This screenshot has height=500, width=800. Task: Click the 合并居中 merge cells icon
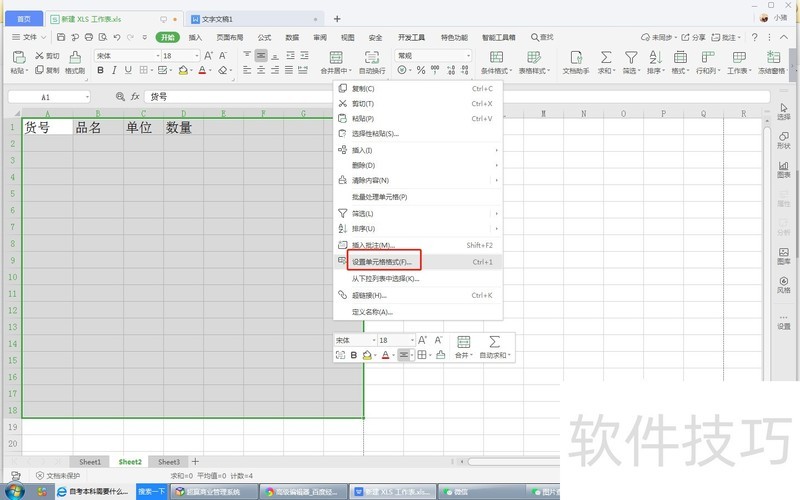335,57
